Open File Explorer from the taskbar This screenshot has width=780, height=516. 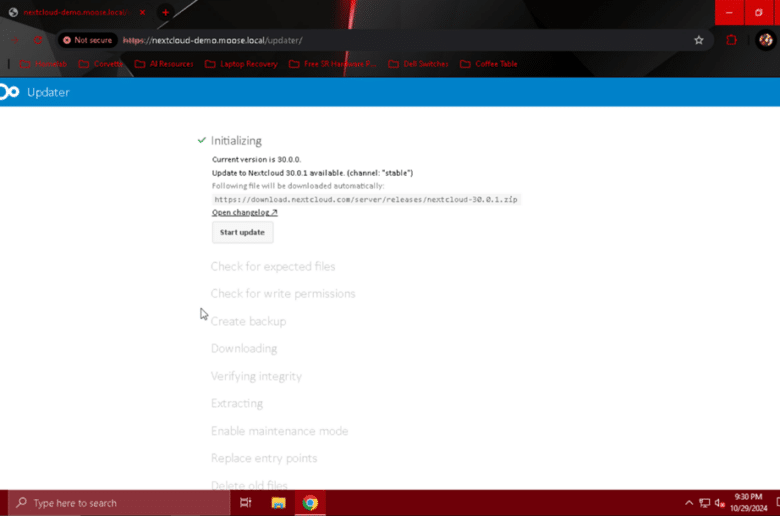pyautogui.click(x=278, y=503)
